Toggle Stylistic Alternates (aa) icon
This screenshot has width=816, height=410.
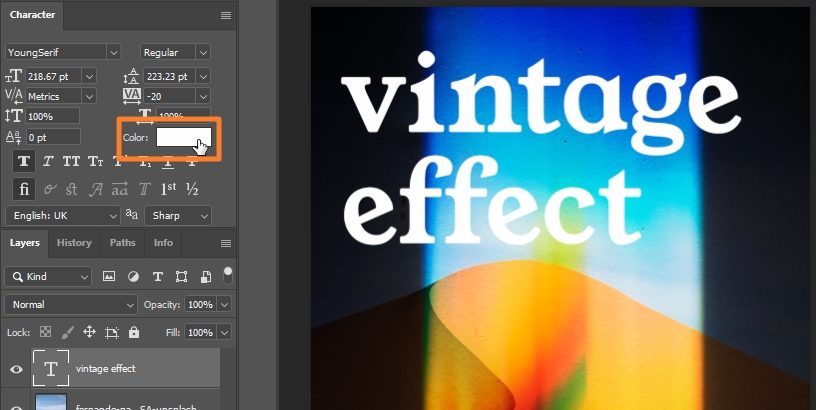click(x=120, y=189)
